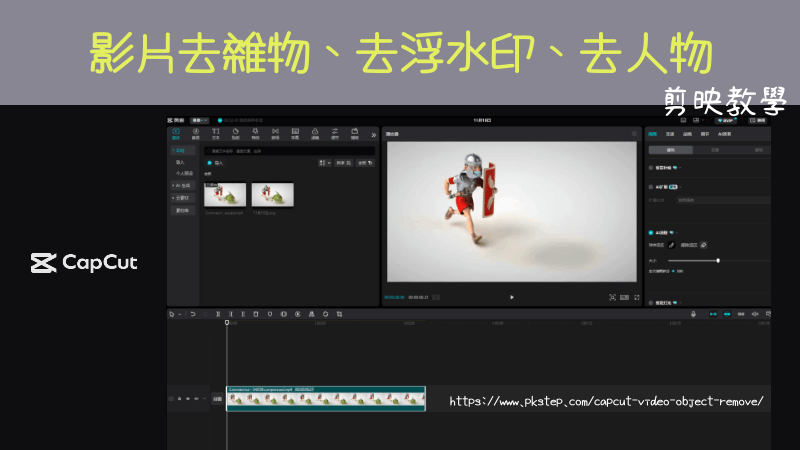Click the Export button in title bar

click(758, 120)
